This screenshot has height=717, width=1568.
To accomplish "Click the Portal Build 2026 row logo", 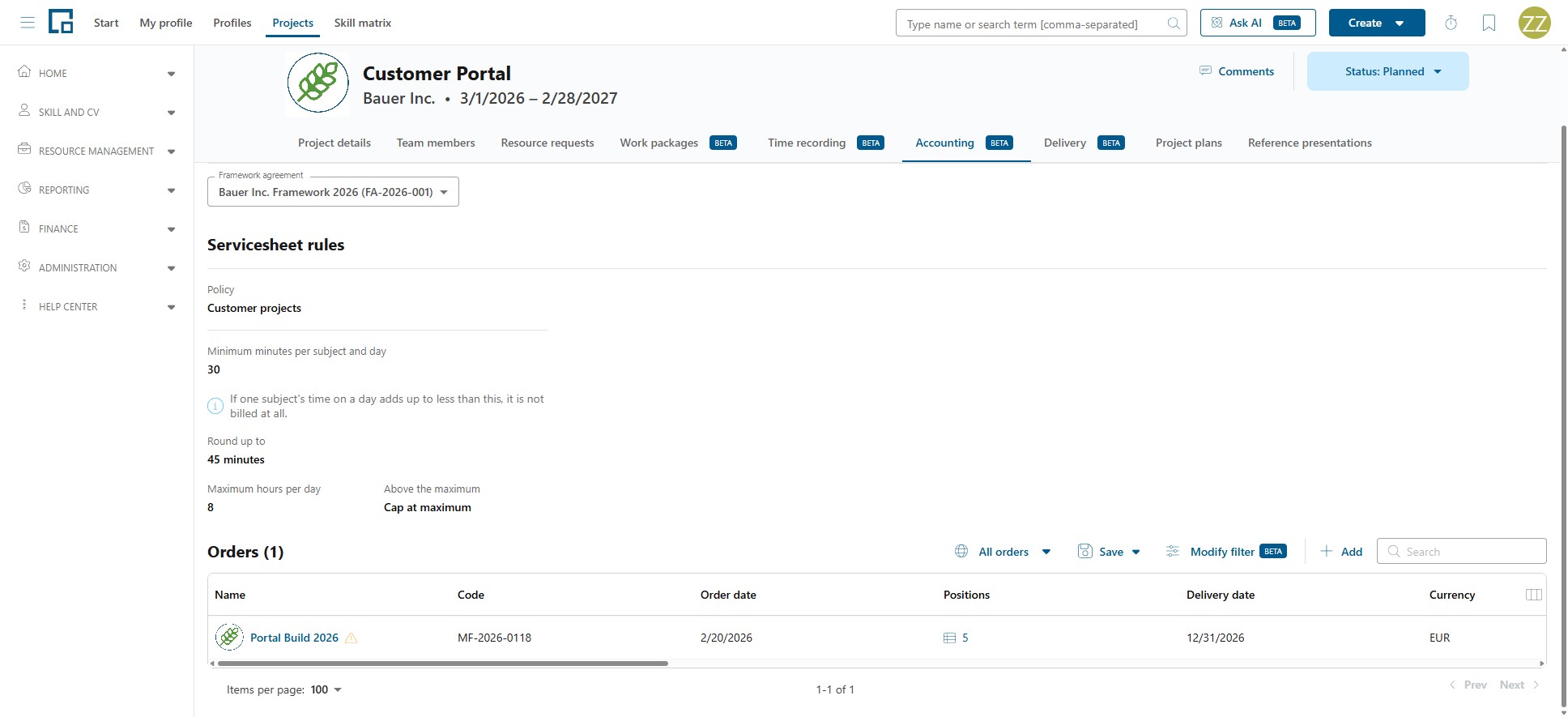I will pos(229,637).
